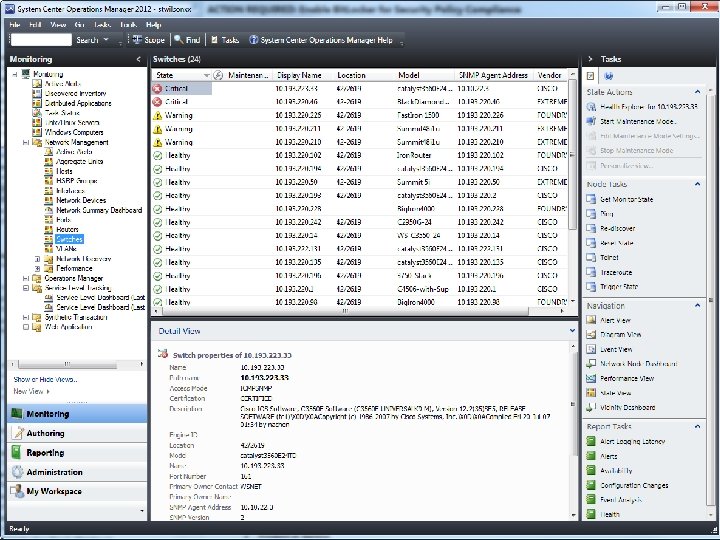Click the Alert View navigation icon
Screen dimensions: 720x540
[591, 320]
